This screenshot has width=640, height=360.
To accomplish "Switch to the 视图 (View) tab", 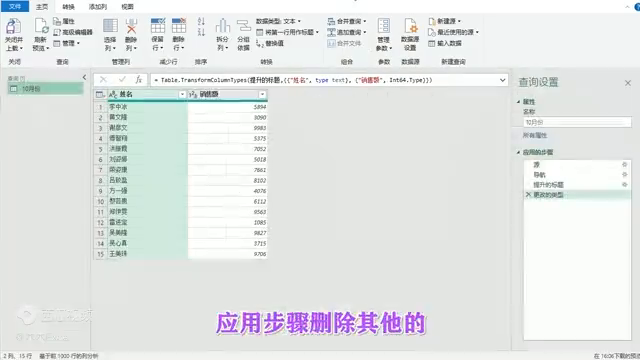I will 128,7.
